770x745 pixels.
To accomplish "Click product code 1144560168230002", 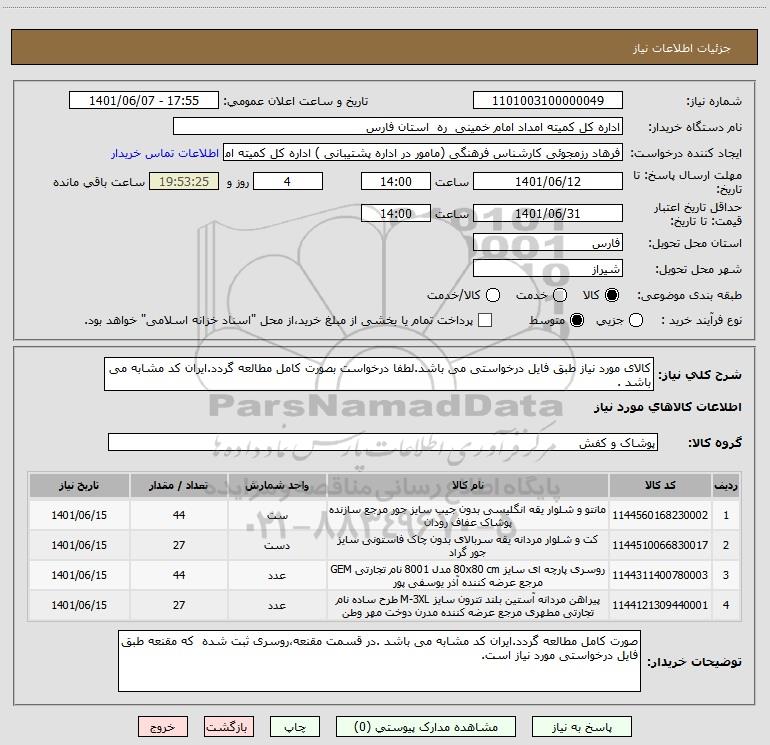I will (660, 515).
